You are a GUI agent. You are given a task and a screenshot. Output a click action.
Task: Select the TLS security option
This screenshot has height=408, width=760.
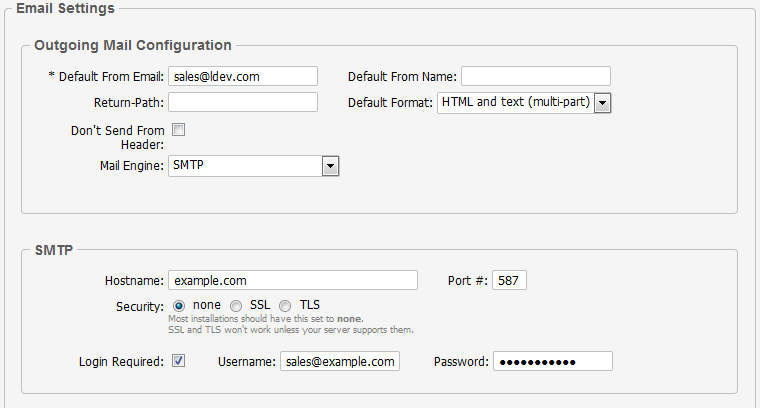tap(285, 305)
